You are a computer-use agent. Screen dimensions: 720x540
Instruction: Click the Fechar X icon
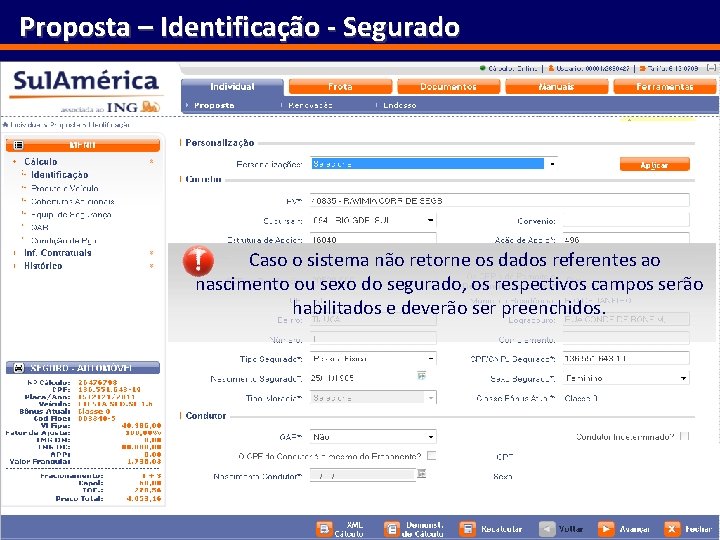click(672, 529)
